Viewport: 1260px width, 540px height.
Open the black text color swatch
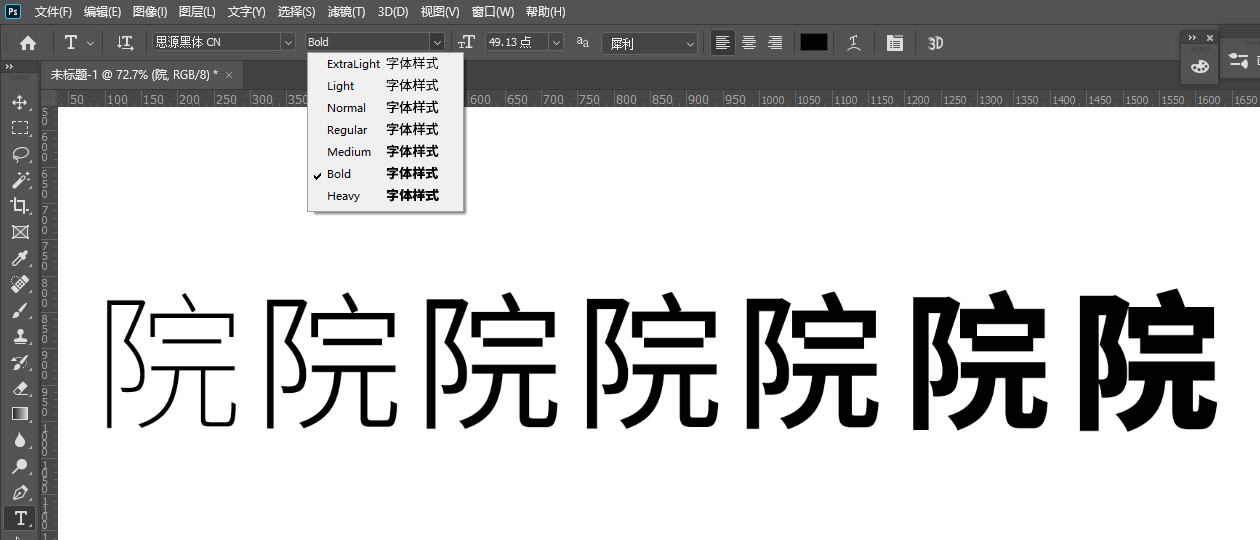[814, 42]
